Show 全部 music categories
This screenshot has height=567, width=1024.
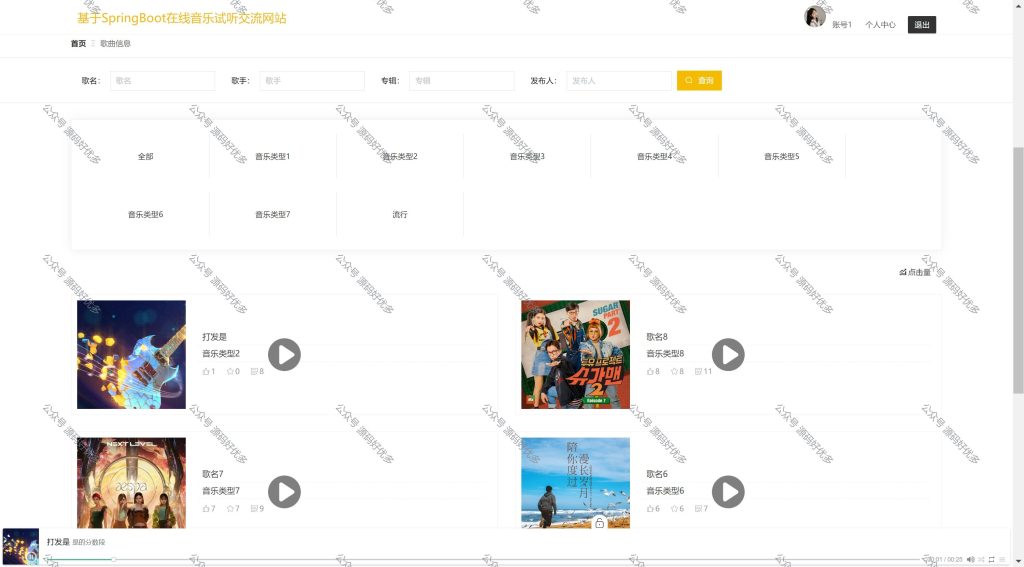(x=145, y=156)
